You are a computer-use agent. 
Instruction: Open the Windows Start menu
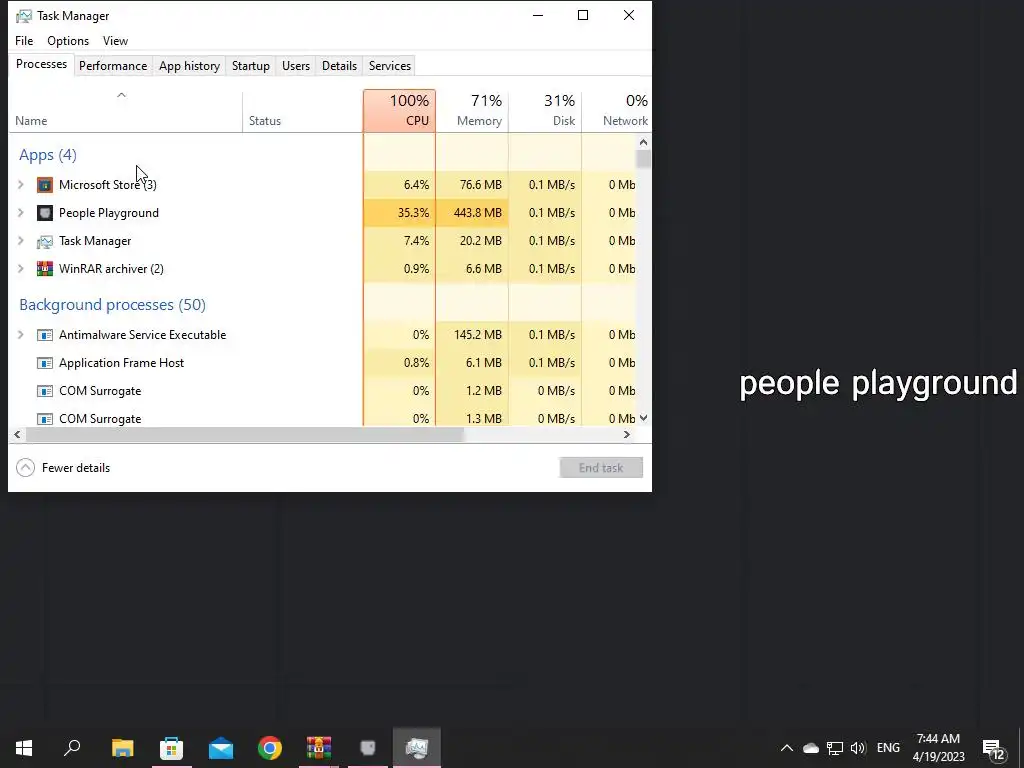(24, 747)
